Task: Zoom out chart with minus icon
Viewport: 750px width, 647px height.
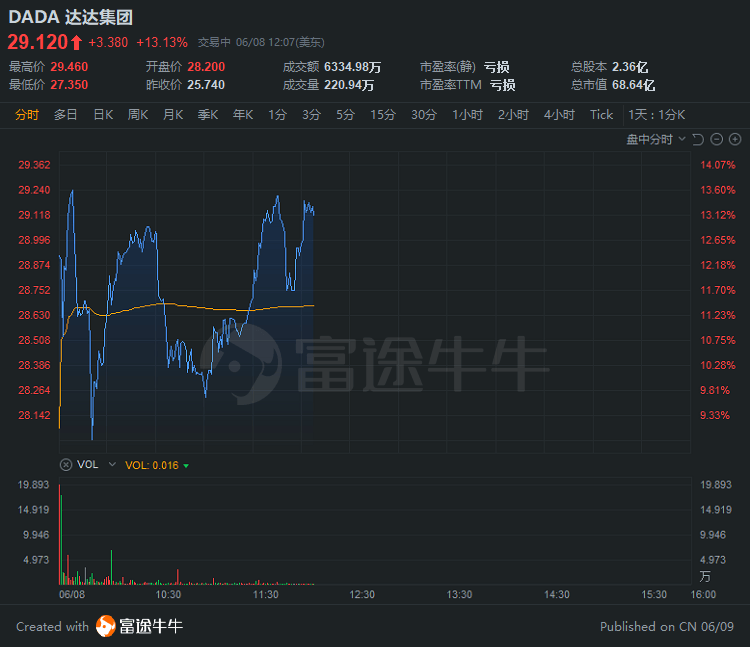Action: [717, 139]
